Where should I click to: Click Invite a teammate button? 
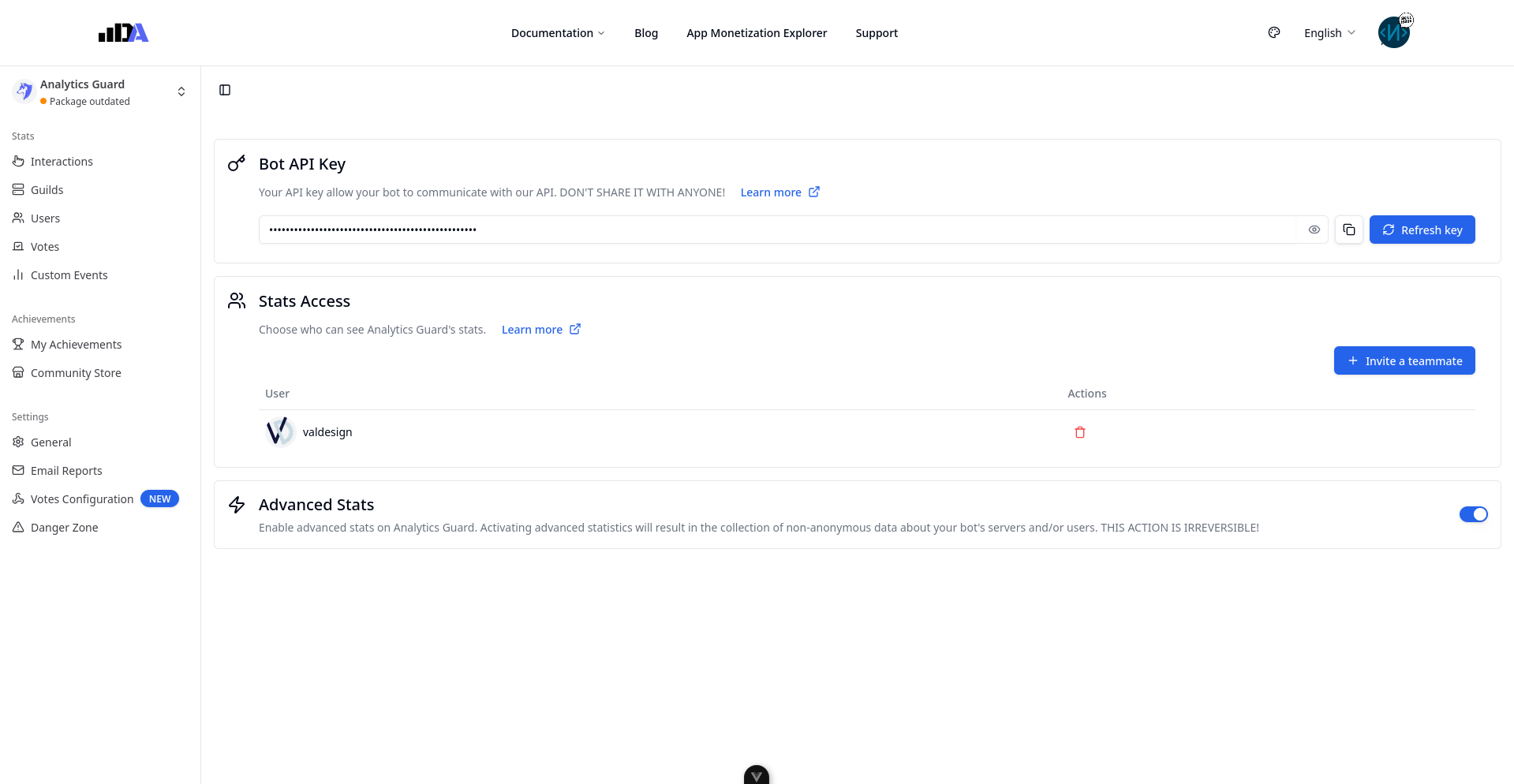coord(1404,360)
